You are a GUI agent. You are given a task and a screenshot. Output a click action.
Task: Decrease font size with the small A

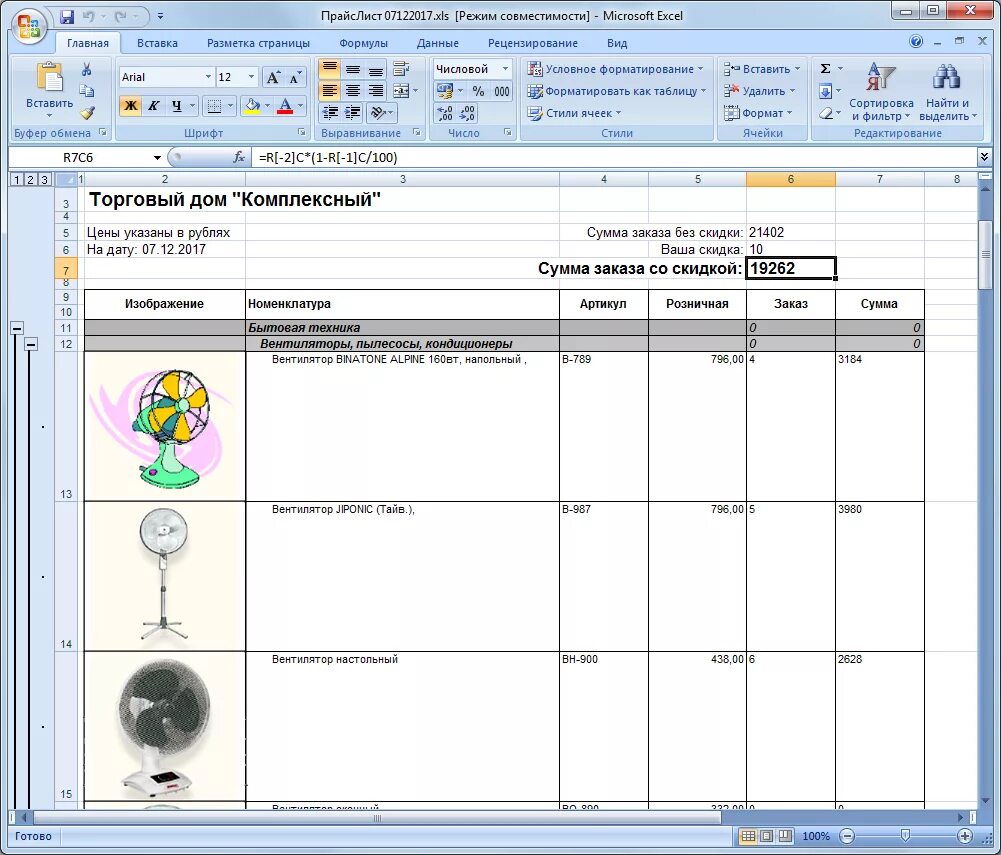(294, 77)
